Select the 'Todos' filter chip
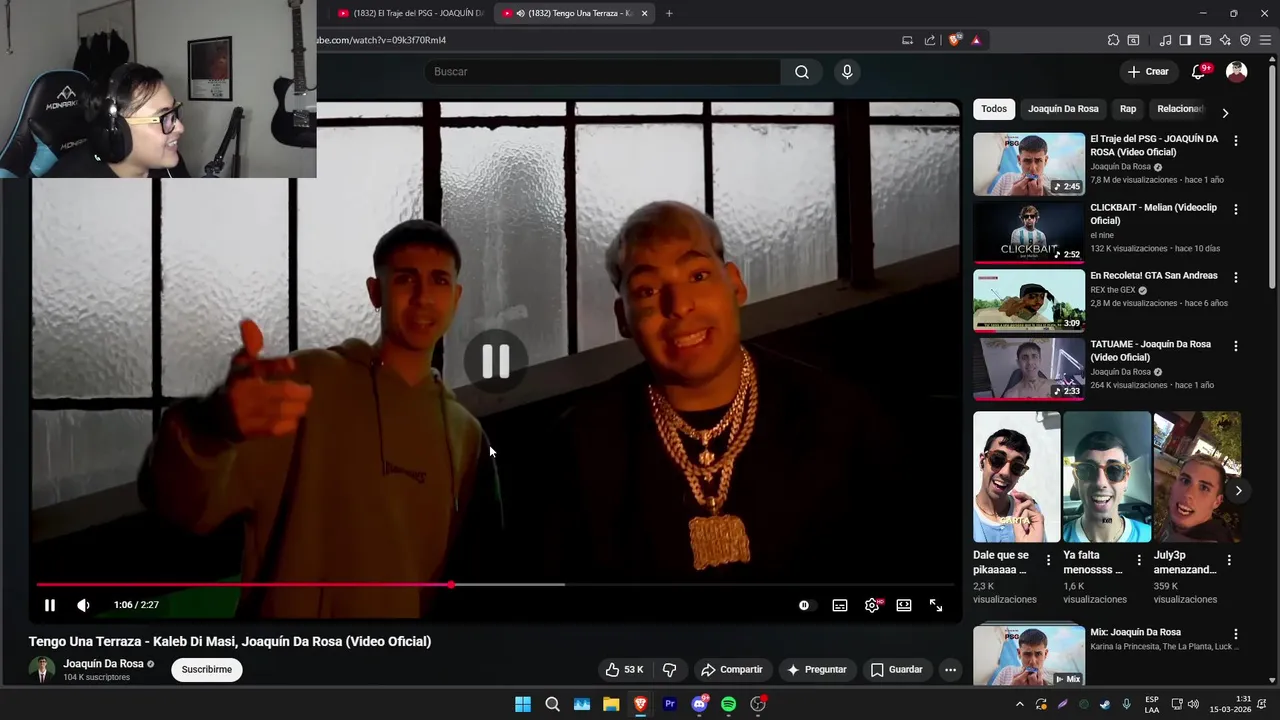 click(994, 109)
